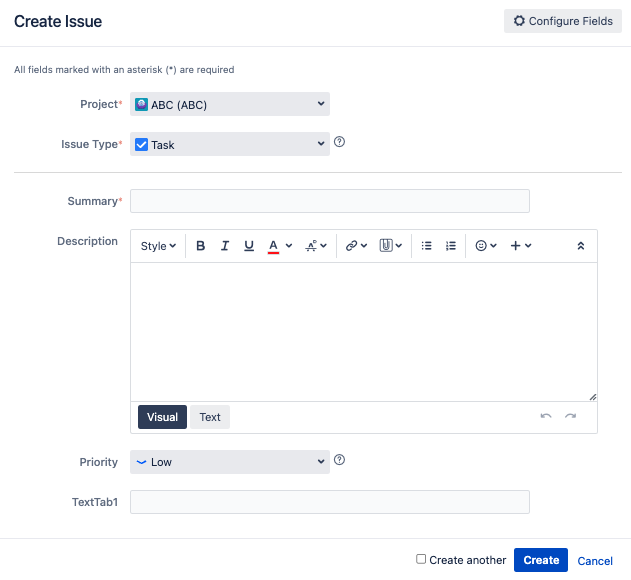Switch editor to Text mode

210,417
